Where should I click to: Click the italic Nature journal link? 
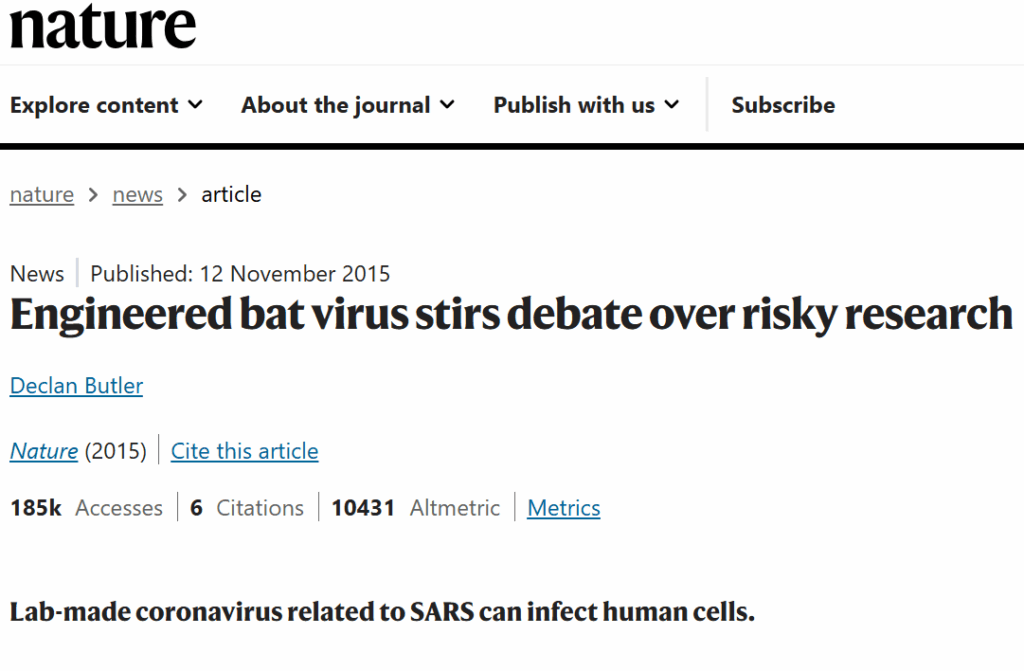pos(44,451)
